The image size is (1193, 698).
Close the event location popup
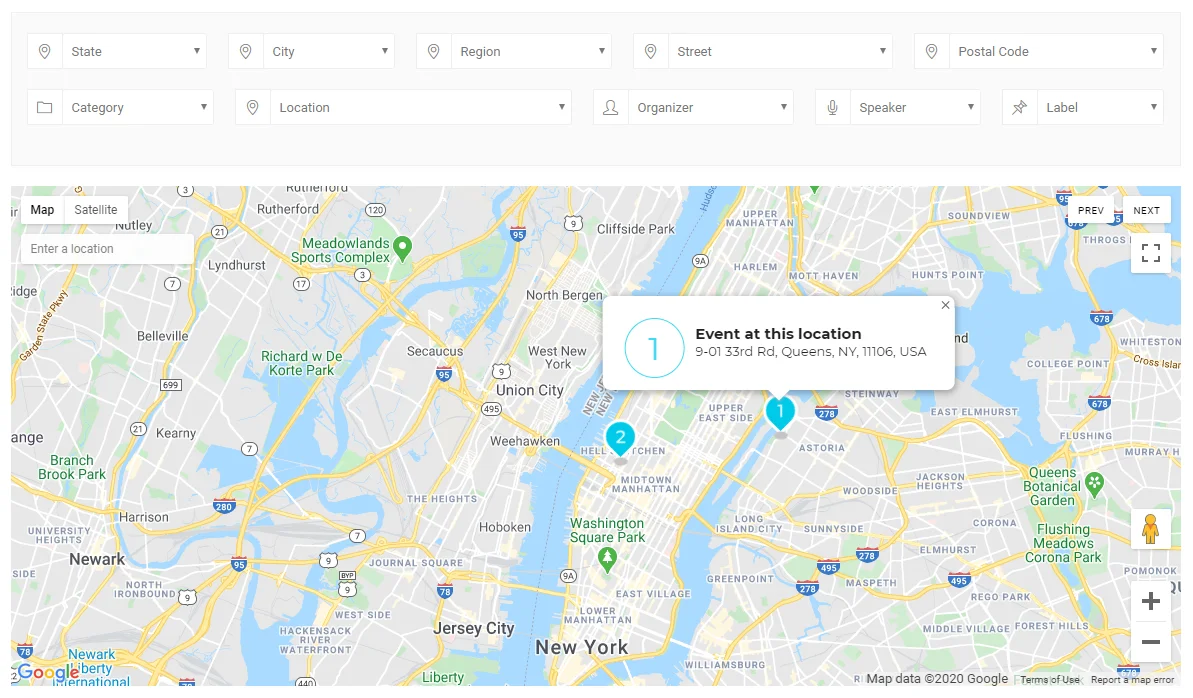tap(945, 306)
